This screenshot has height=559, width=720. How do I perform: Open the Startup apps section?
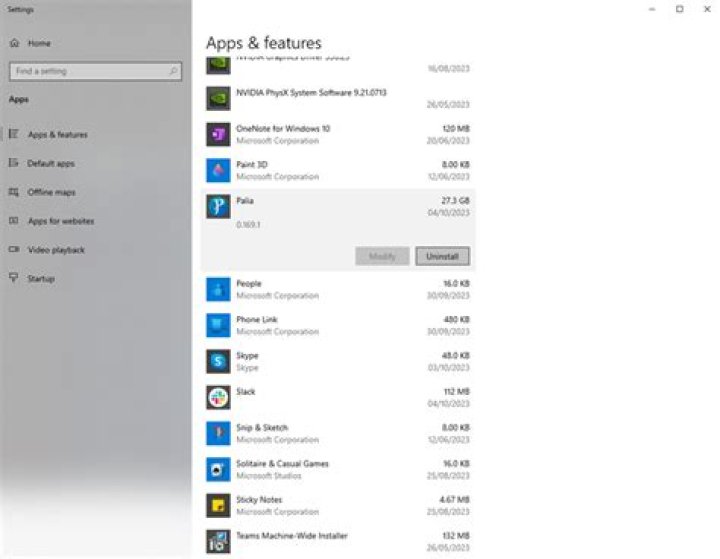41,279
